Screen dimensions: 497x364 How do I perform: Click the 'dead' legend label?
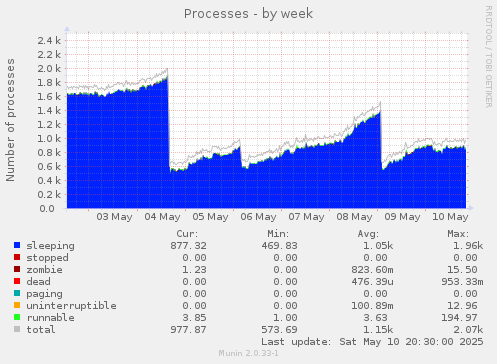pos(38,282)
